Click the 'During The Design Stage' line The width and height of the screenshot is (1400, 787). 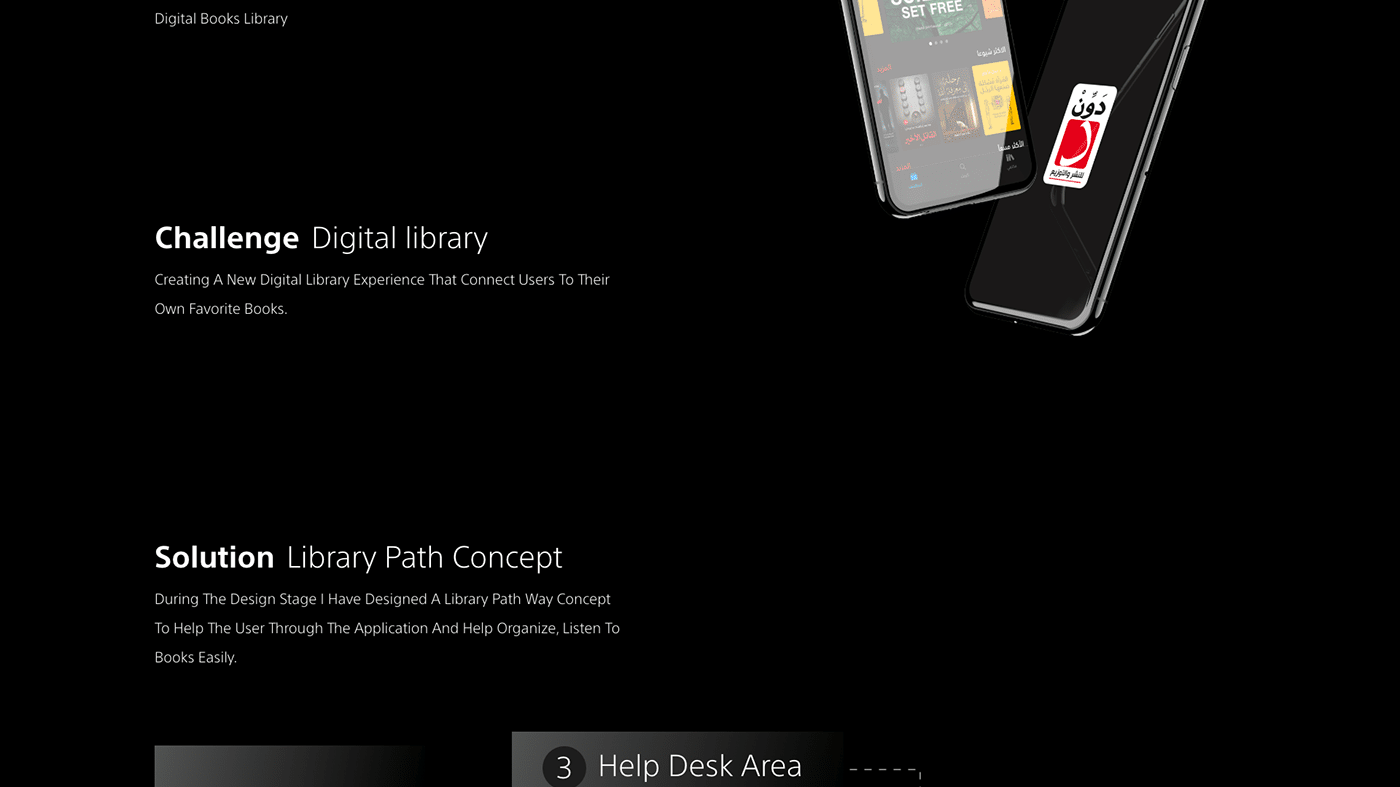(x=383, y=599)
